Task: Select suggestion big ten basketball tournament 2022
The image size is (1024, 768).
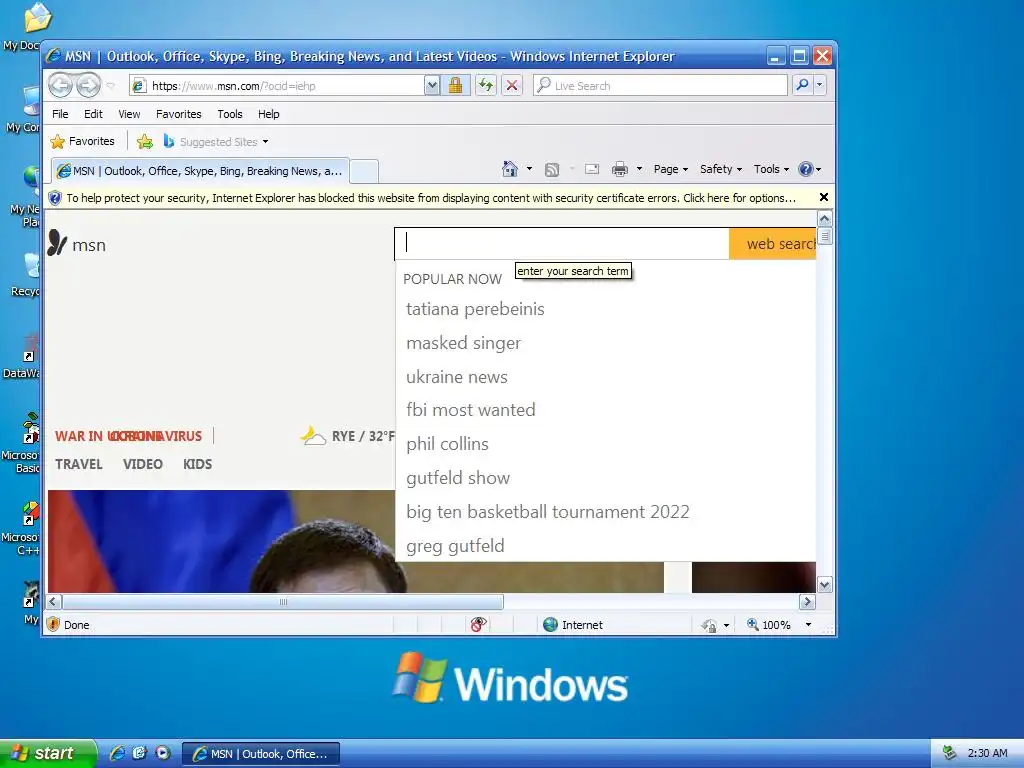Action: pyautogui.click(x=547, y=512)
